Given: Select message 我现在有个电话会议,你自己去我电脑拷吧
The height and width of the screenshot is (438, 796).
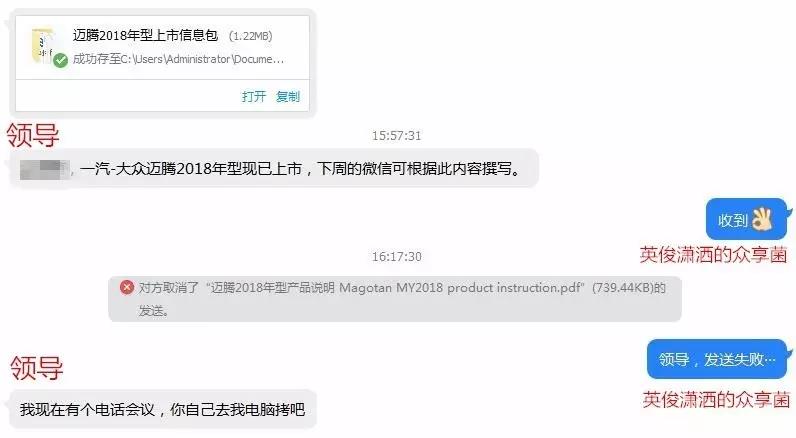Looking at the screenshot, I should tap(163, 409).
